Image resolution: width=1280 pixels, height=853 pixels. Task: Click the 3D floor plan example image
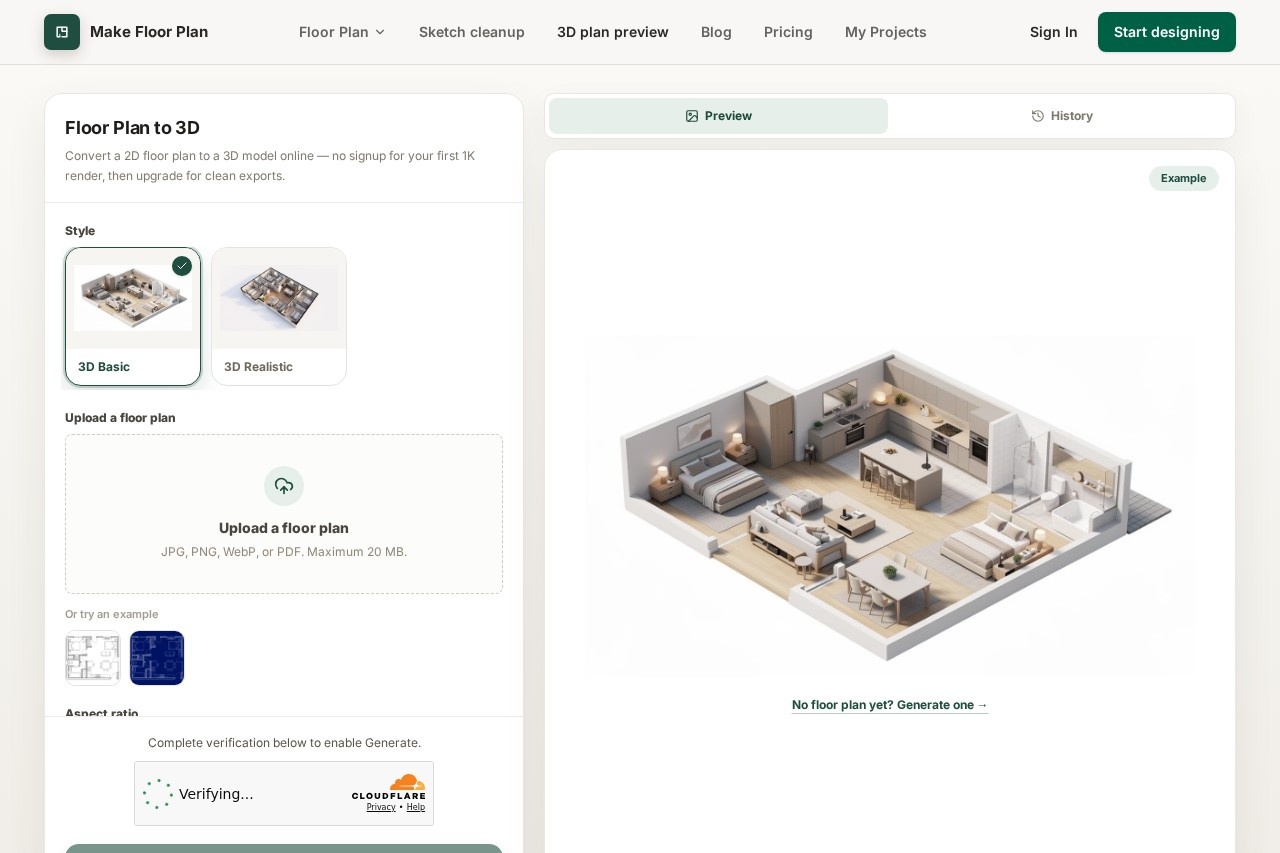(890, 505)
